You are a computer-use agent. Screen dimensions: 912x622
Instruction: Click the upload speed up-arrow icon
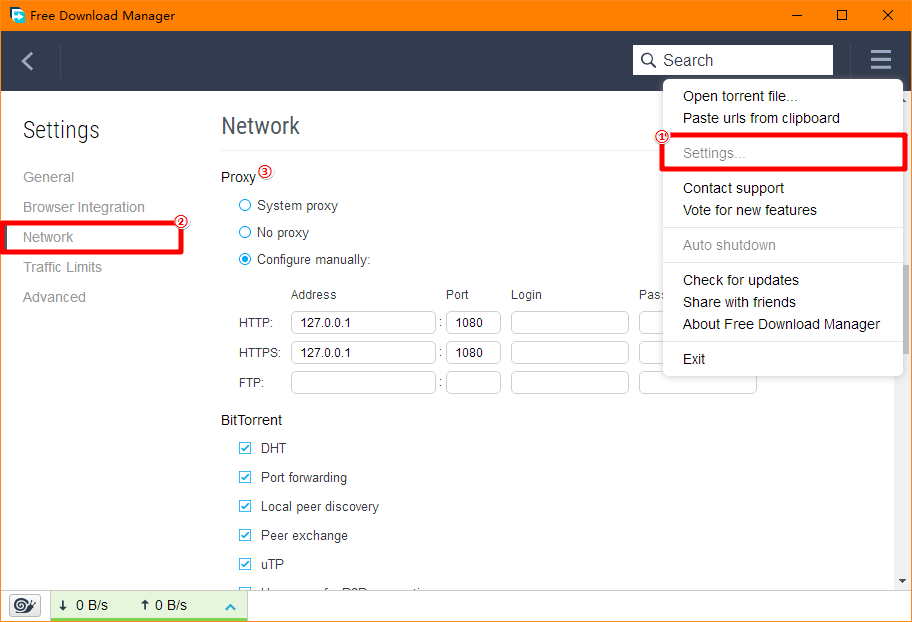[145, 605]
